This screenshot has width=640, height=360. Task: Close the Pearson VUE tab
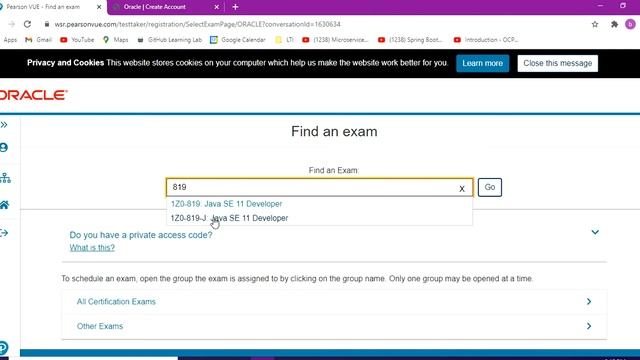pos(99,7)
